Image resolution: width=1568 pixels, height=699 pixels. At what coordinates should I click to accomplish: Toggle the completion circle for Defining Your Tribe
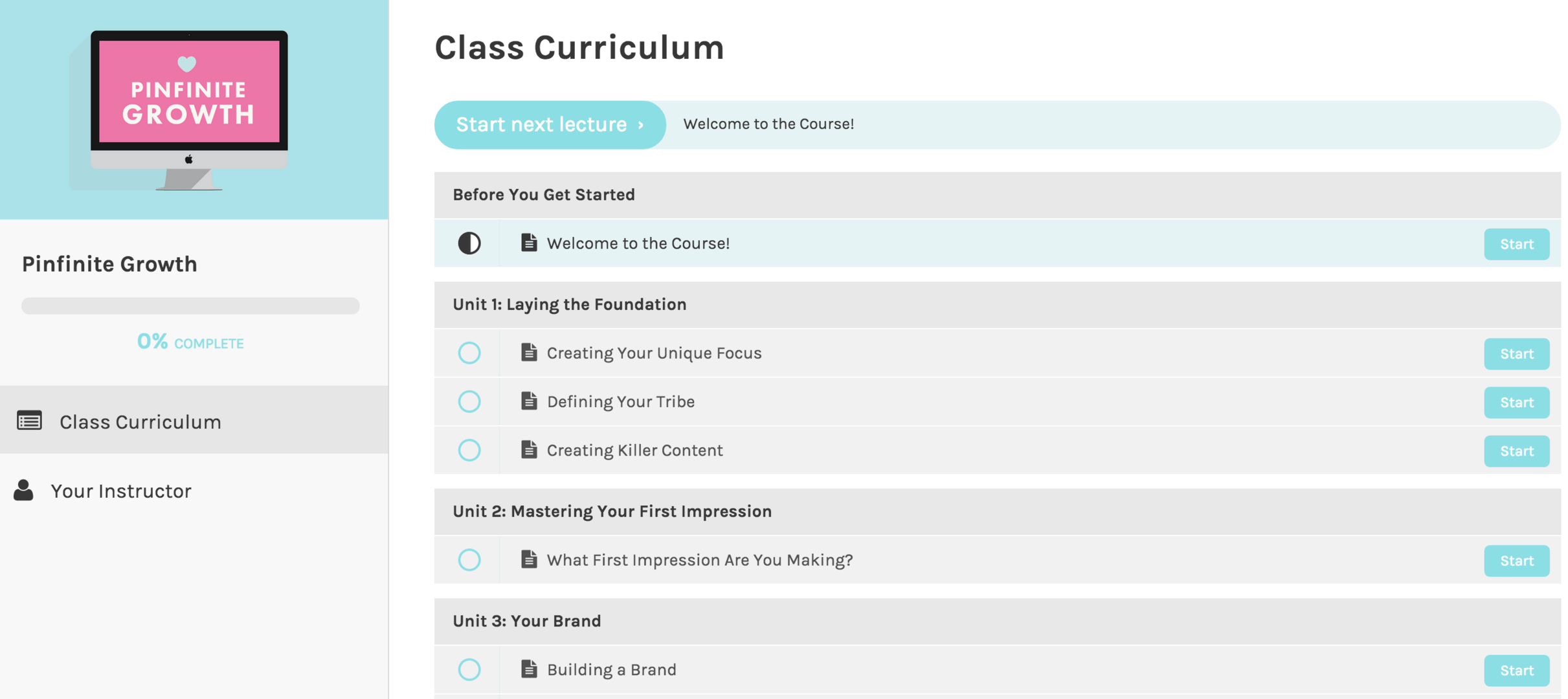pyautogui.click(x=468, y=401)
